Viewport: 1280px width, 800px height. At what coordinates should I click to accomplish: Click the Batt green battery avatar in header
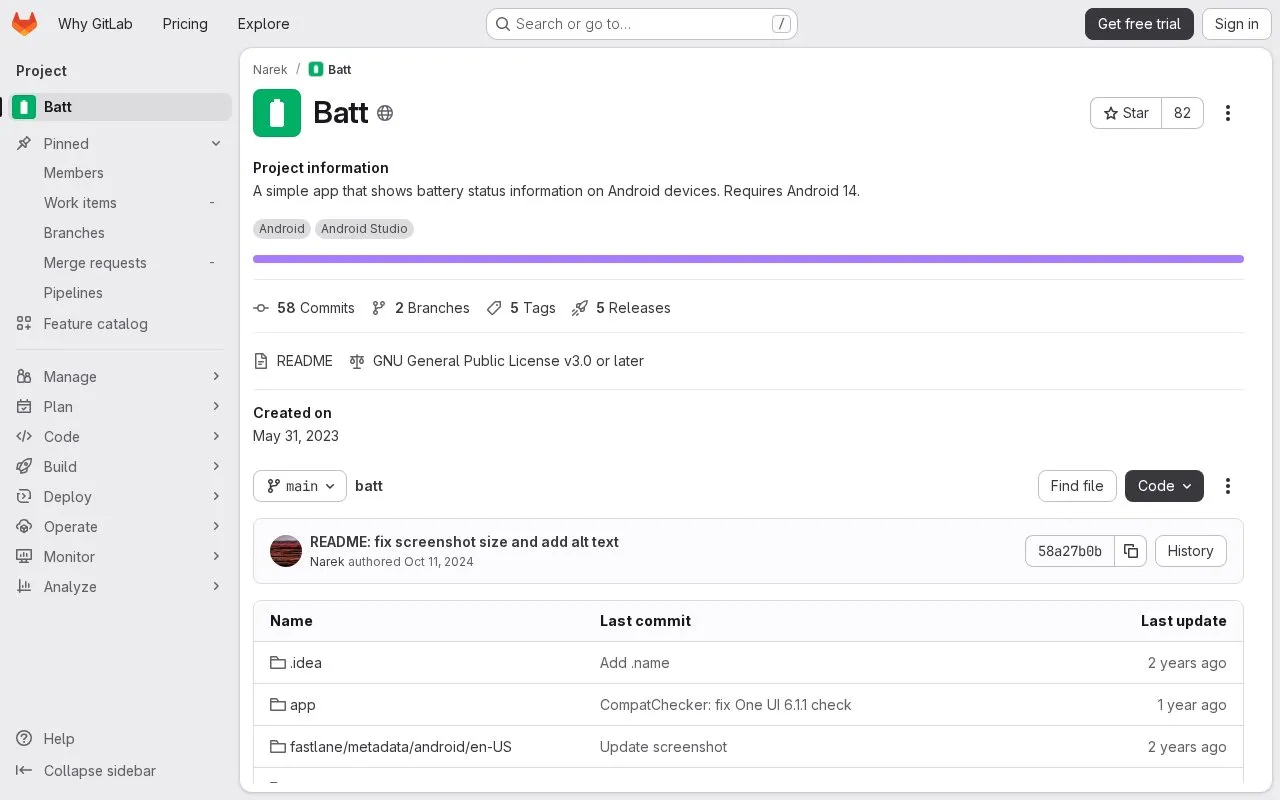(x=277, y=113)
